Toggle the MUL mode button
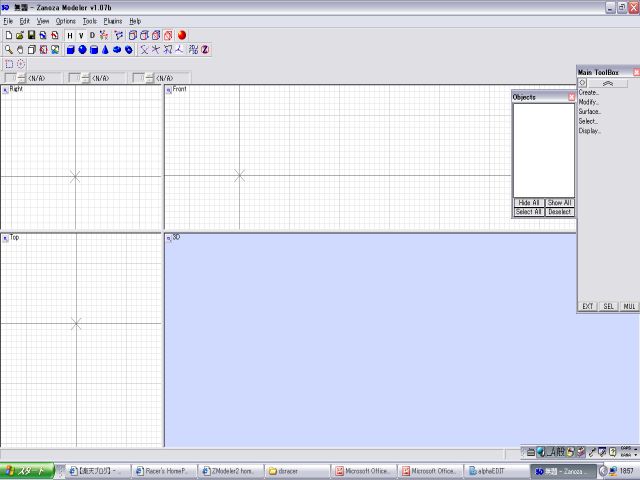This screenshot has height=480, width=640. tap(629, 307)
